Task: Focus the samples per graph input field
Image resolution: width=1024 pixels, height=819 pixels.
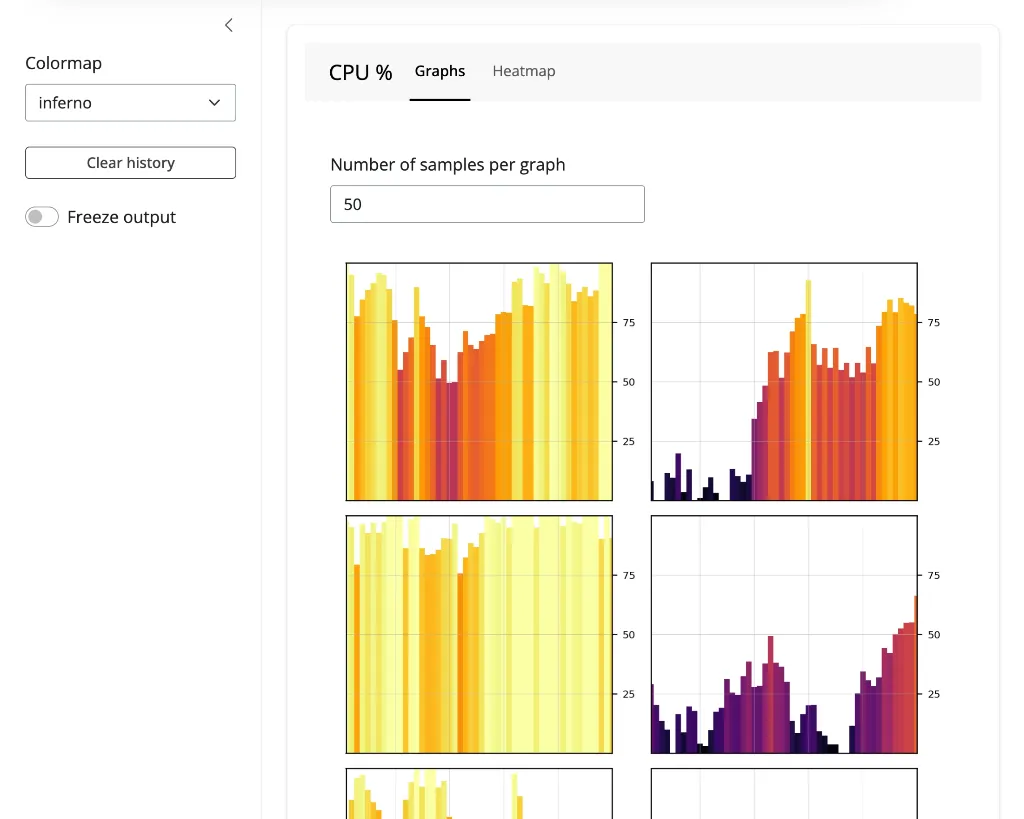Action: pos(487,204)
